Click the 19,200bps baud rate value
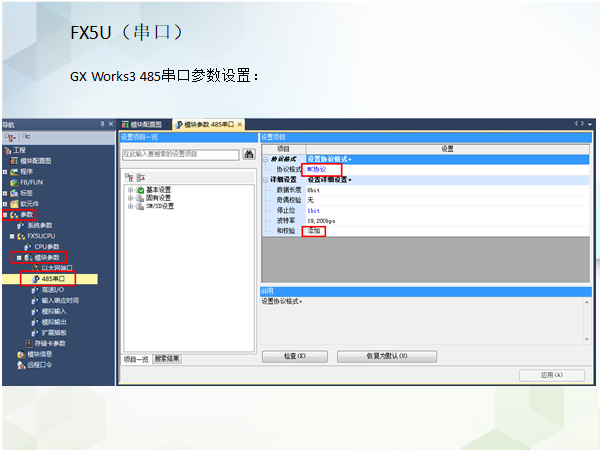The width and height of the screenshot is (600, 450). coord(321,221)
